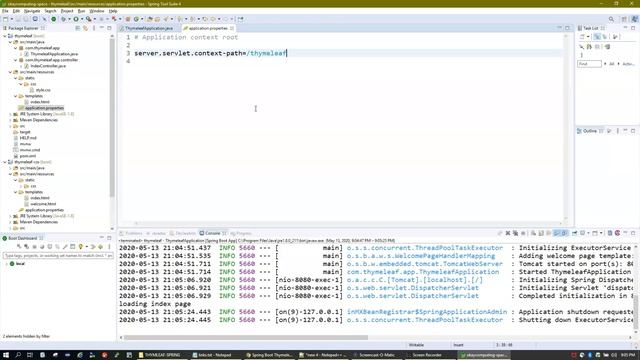The height and width of the screenshot is (360, 640).
Task: Select pom.xml in Package Explorer
Action: [x=27, y=156]
